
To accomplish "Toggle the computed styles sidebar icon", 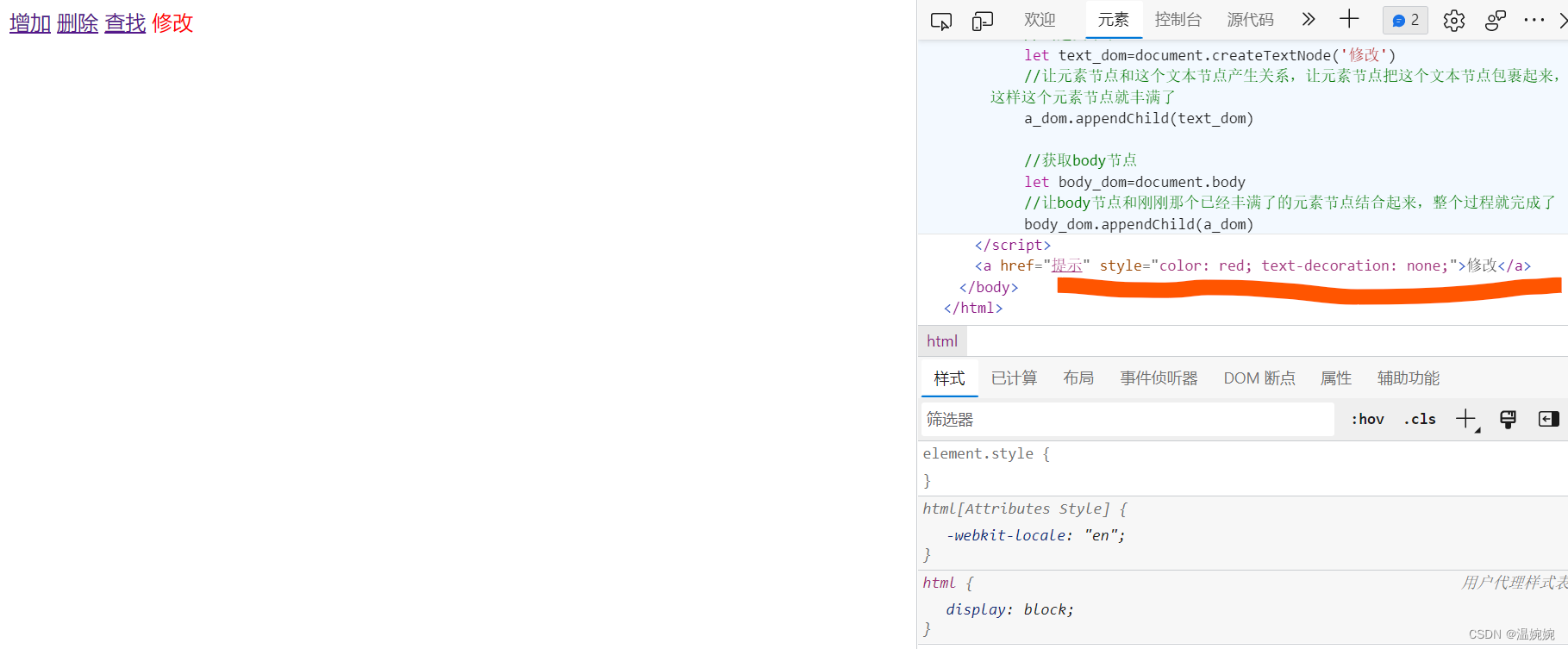I will coord(1549,419).
